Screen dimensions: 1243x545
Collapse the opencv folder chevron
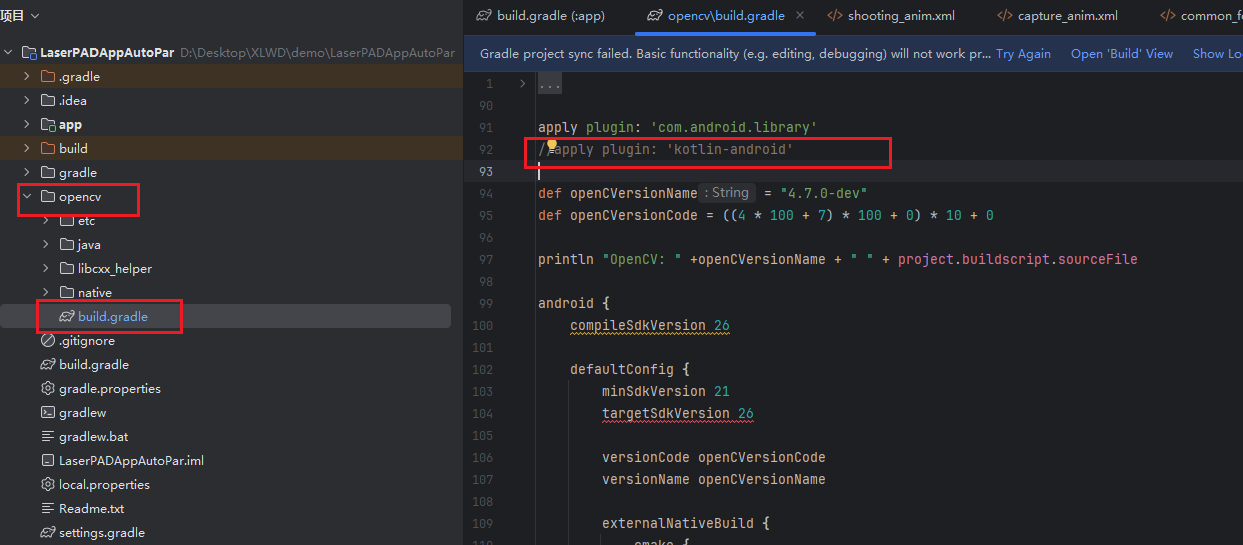[x=28, y=196]
